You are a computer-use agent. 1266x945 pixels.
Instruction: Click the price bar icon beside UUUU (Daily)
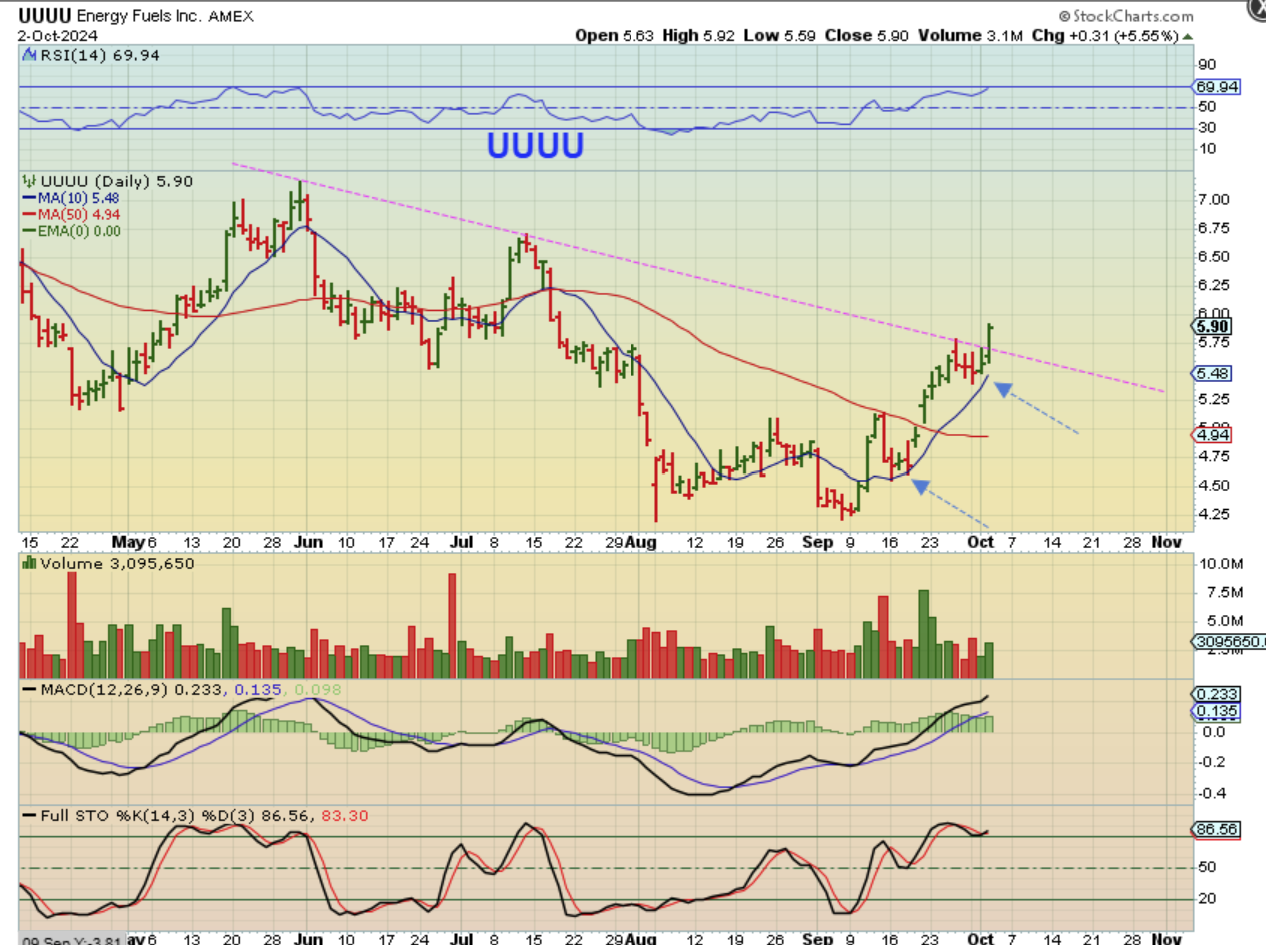coord(29,182)
